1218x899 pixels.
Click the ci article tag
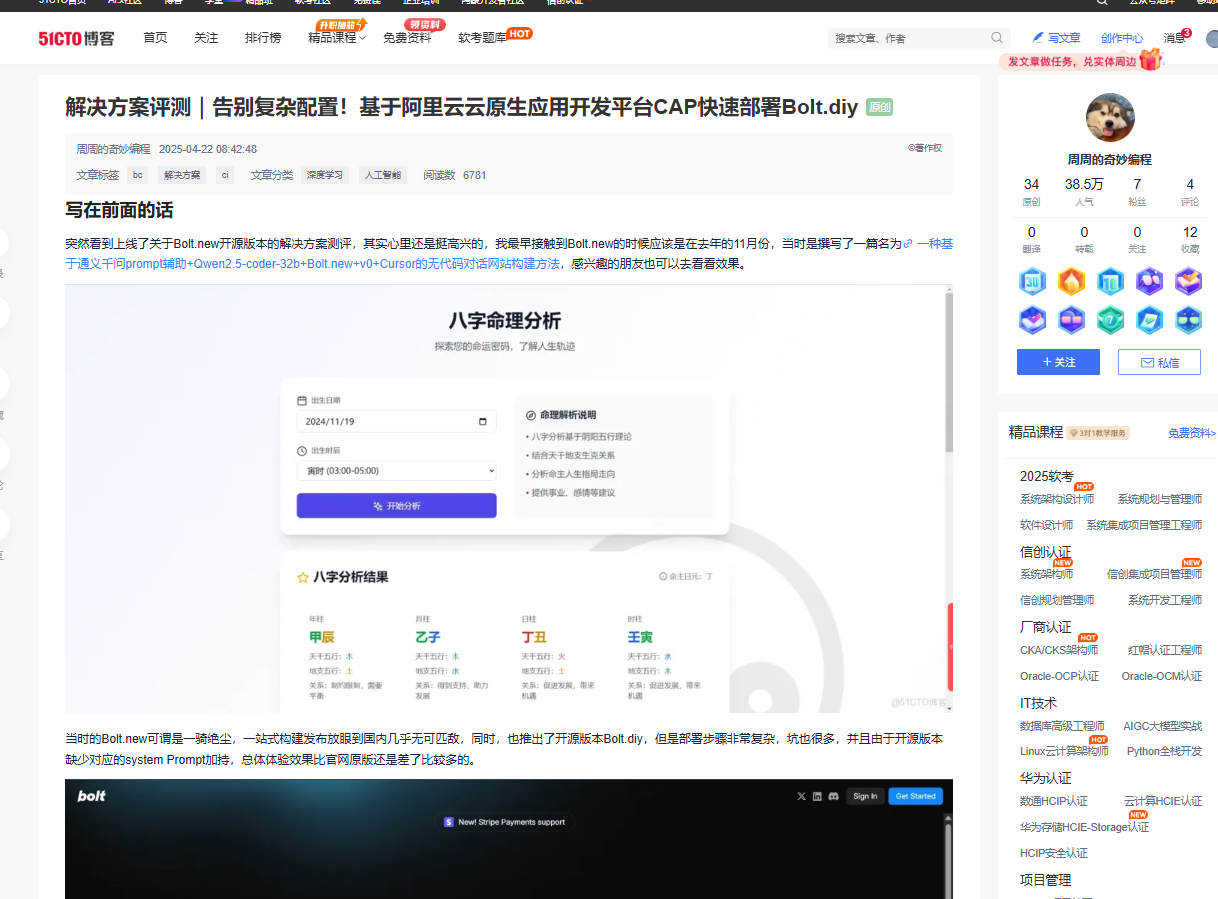point(225,175)
